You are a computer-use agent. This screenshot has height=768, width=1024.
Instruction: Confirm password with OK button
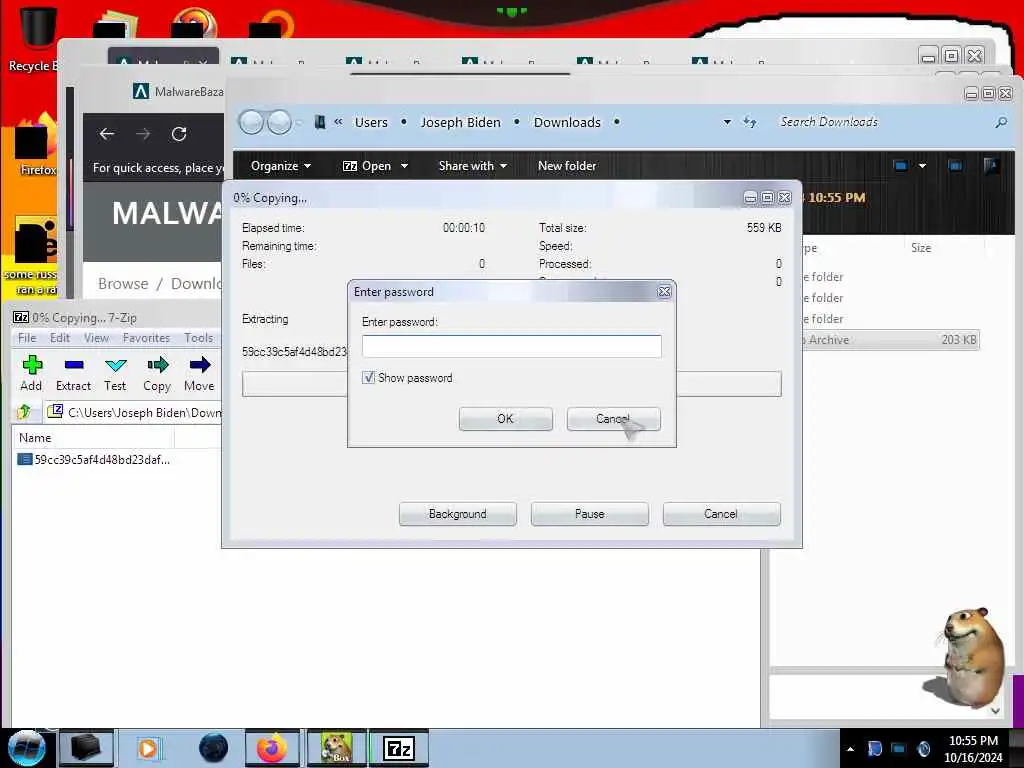coord(505,419)
